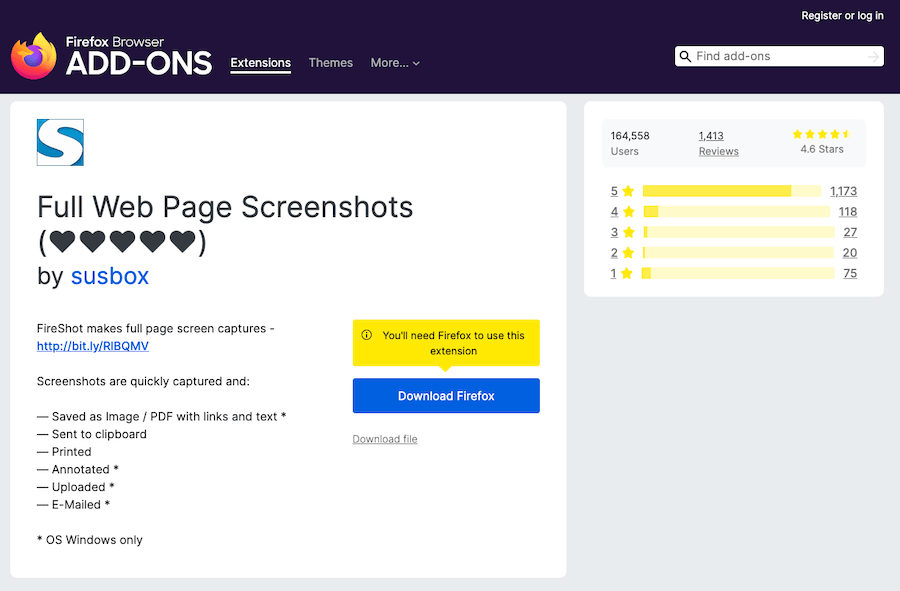The height and width of the screenshot is (591, 900).
Task: Click the 4.6 star rating stars
Action: pyautogui.click(x=822, y=134)
